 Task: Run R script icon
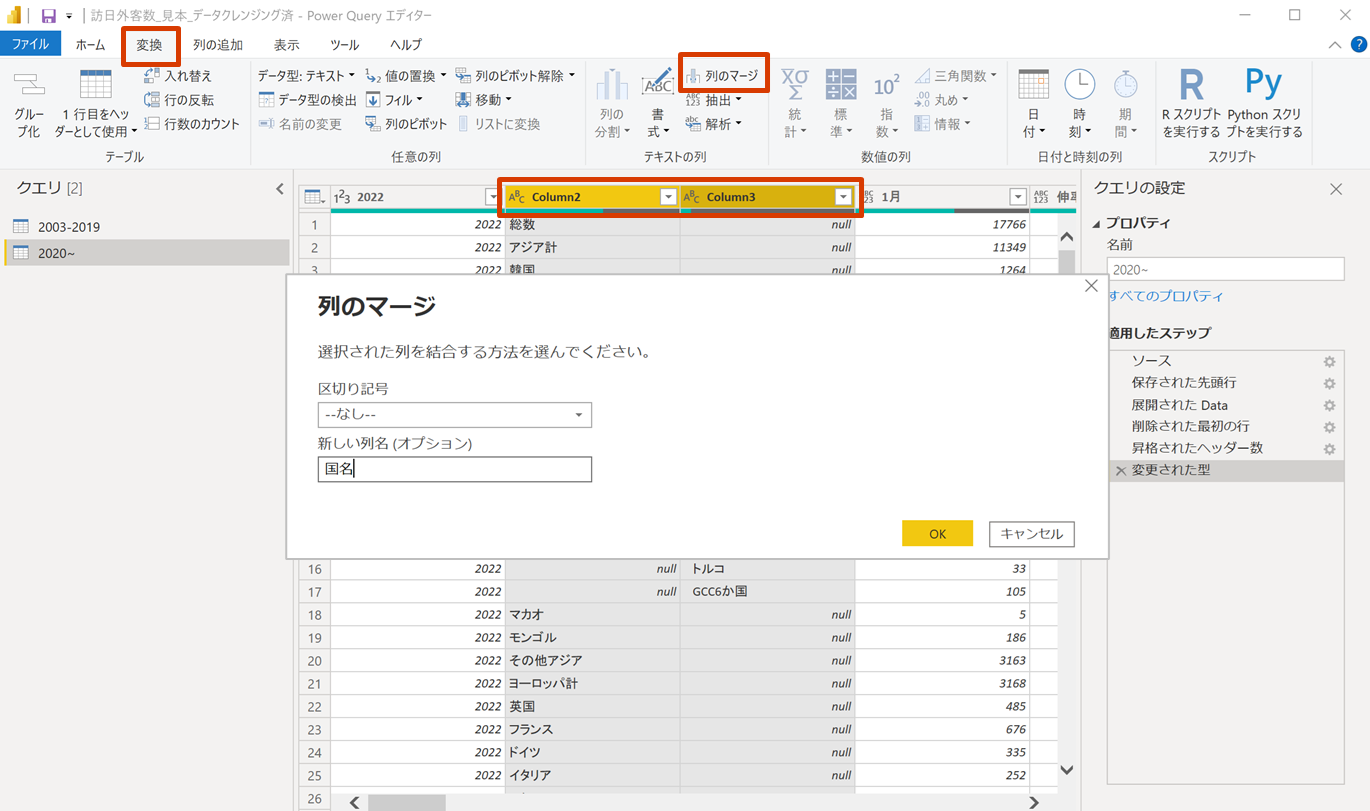coord(1191,84)
